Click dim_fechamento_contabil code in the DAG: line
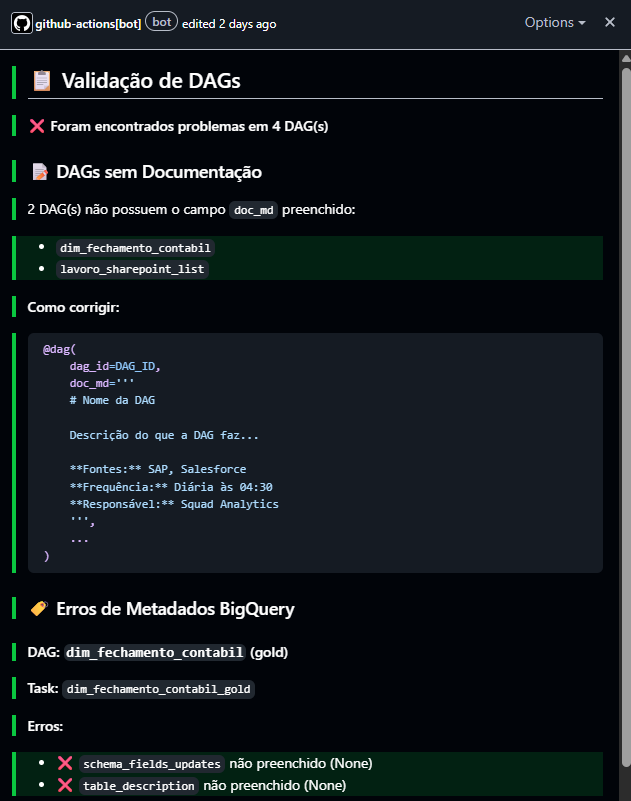 coord(155,653)
